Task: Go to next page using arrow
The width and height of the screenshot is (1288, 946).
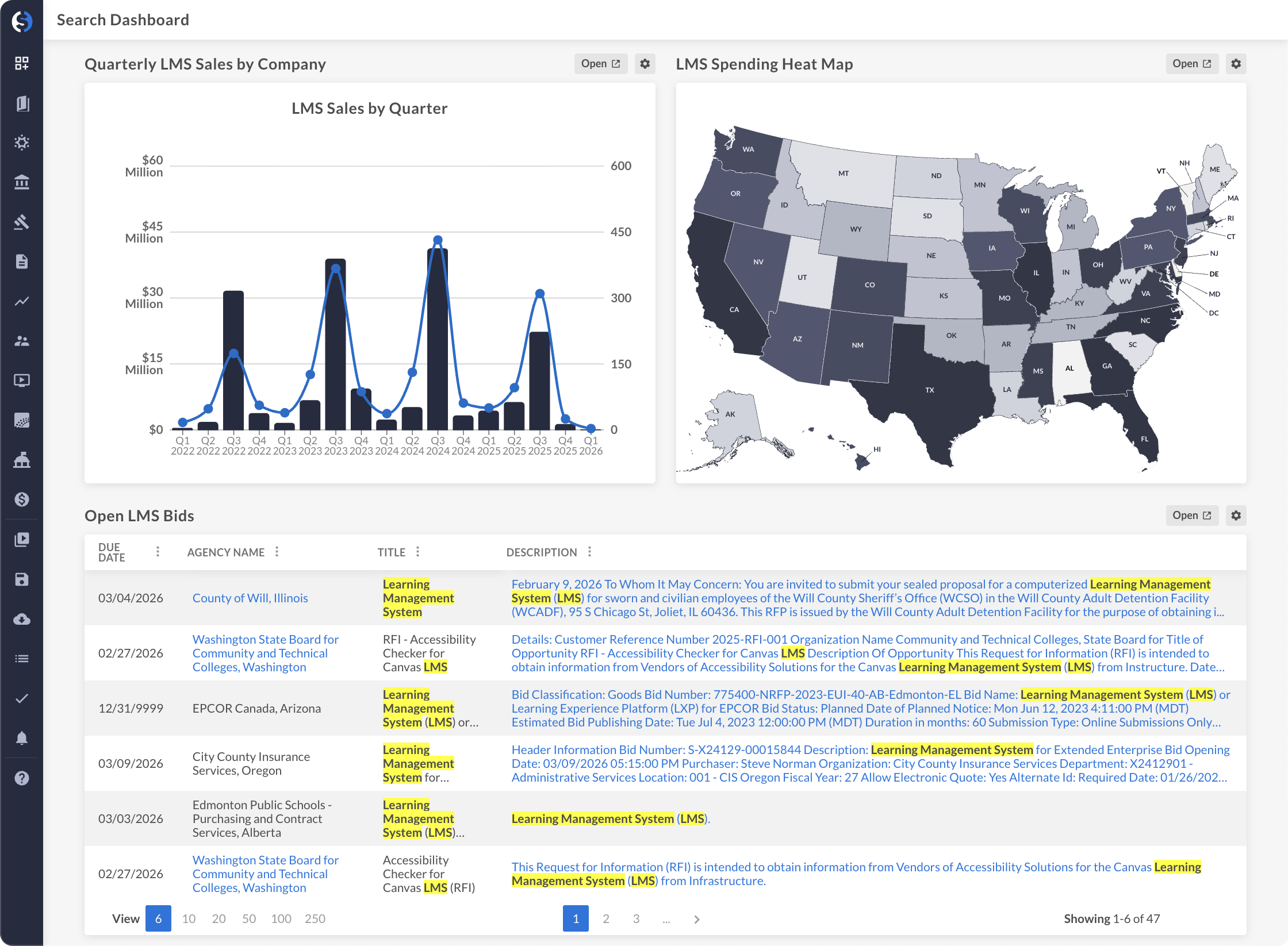Action: pyautogui.click(x=697, y=919)
